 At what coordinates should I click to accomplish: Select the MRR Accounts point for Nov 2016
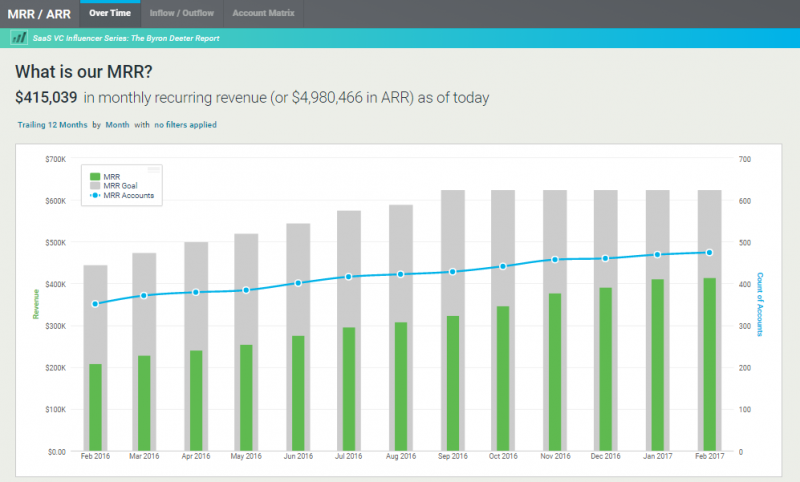(555, 259)
